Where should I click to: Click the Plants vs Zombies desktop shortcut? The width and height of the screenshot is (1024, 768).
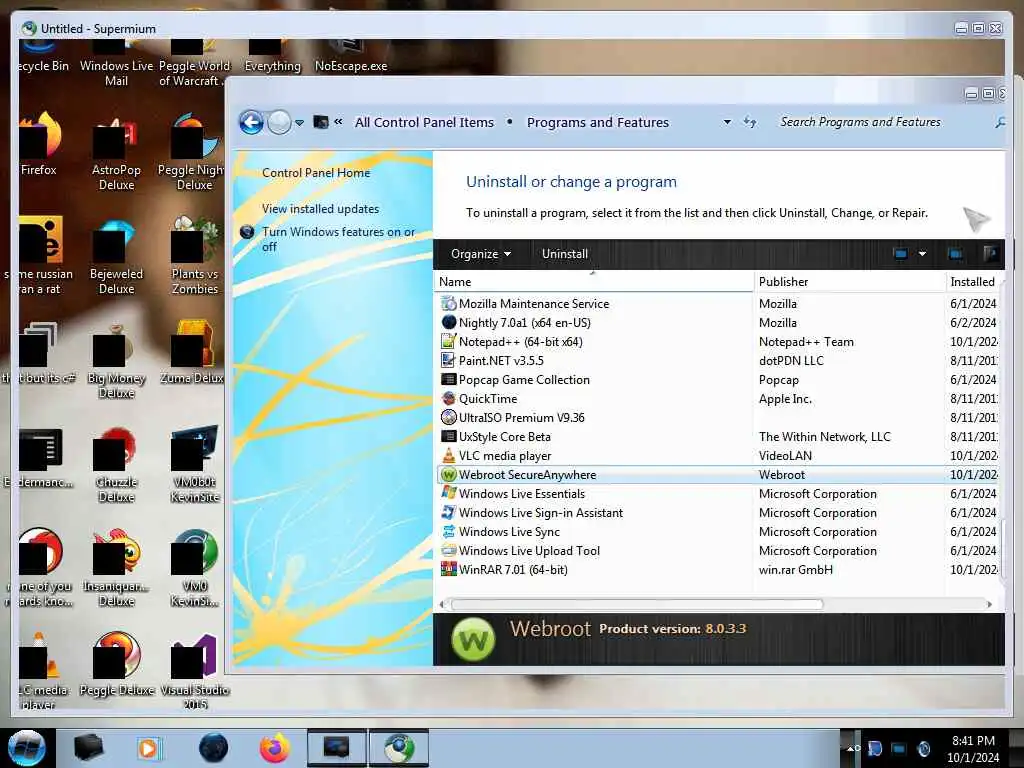[x=195, y=256]
